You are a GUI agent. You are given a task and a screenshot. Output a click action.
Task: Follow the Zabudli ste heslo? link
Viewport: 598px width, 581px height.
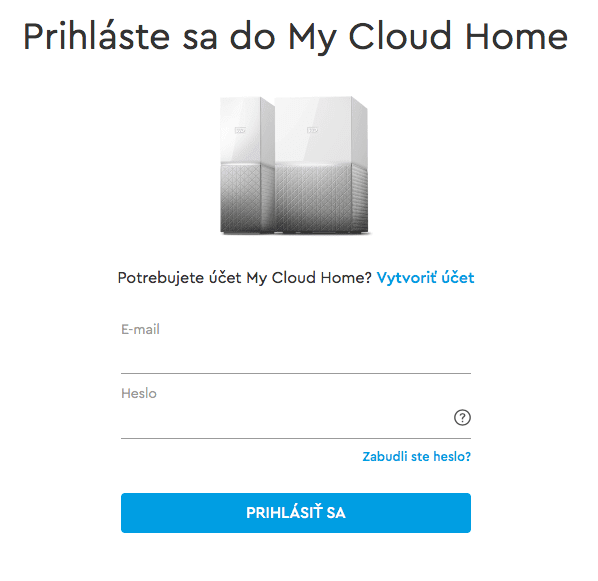[x=416, y=456]
